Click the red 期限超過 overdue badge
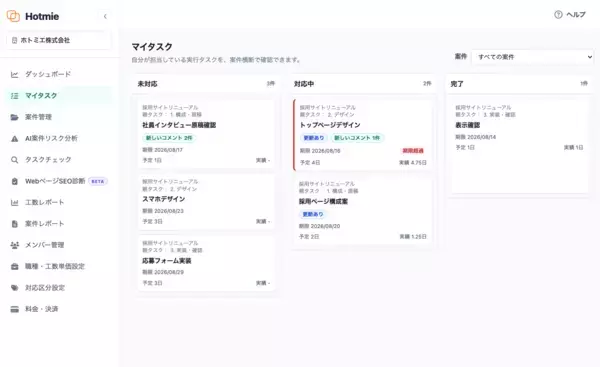 tap(413, 151)
